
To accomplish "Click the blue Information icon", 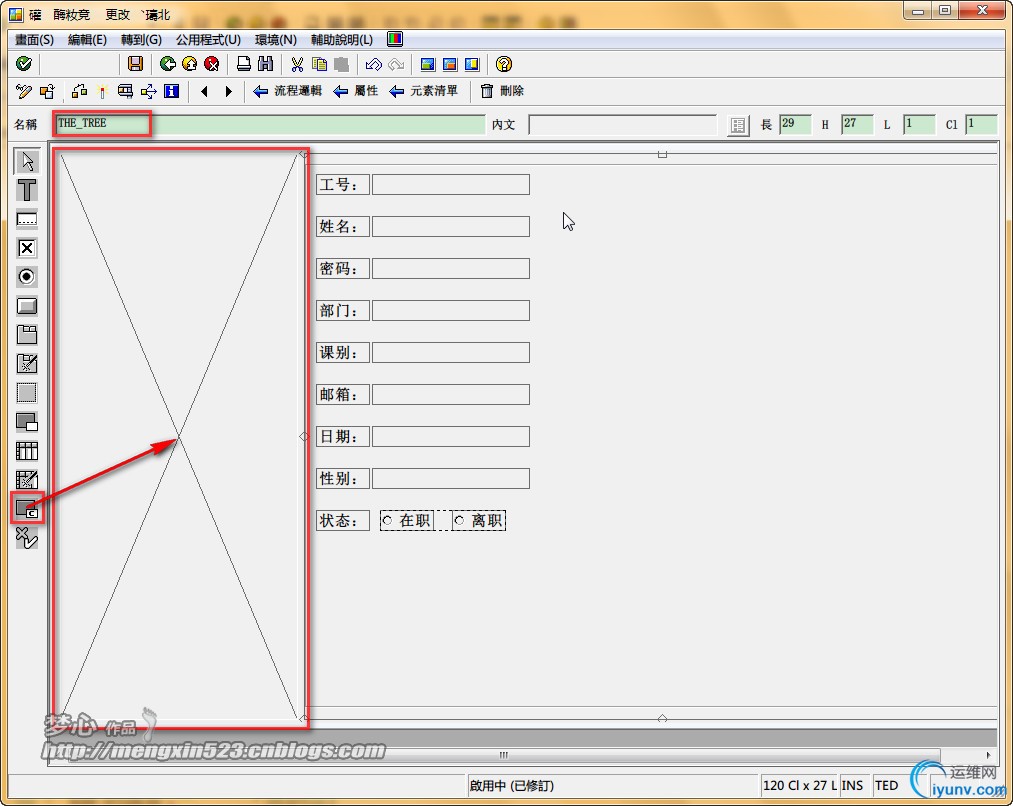I will [x=171, y=91].
